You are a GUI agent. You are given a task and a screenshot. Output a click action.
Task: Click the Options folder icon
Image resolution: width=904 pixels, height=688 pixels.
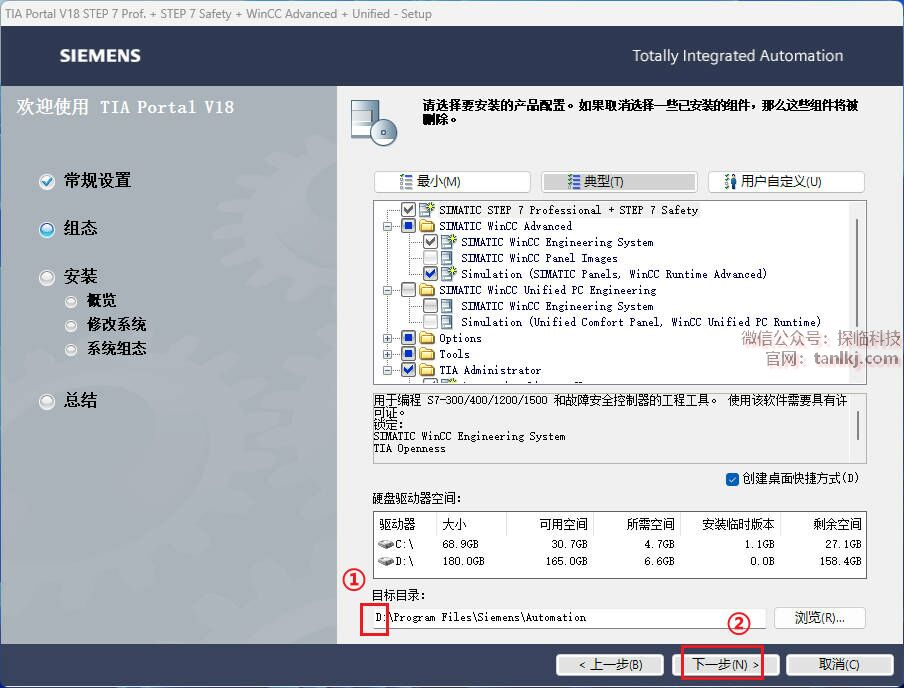[x=427, y=337]
